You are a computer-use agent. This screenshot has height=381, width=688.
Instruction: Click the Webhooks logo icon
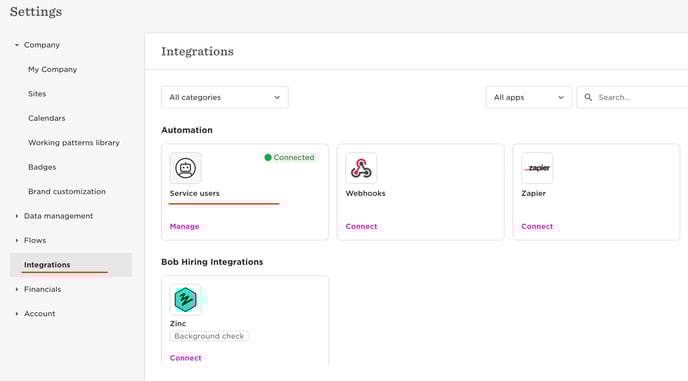(x=361, y=168)
